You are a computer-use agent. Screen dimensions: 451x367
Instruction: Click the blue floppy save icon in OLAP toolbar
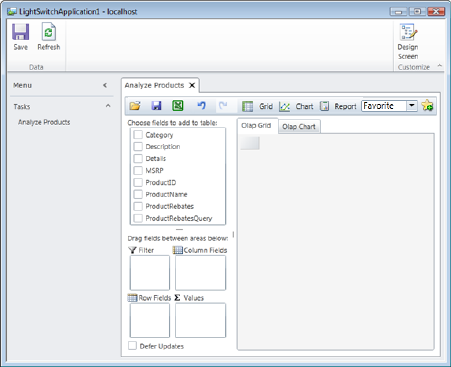tap(156, 106)
